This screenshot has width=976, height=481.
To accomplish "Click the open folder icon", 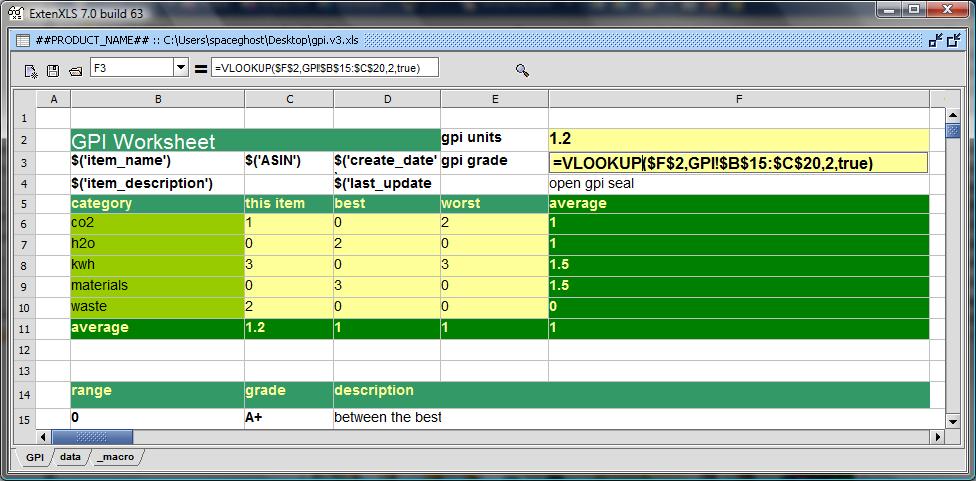I will tap(75, 71).
